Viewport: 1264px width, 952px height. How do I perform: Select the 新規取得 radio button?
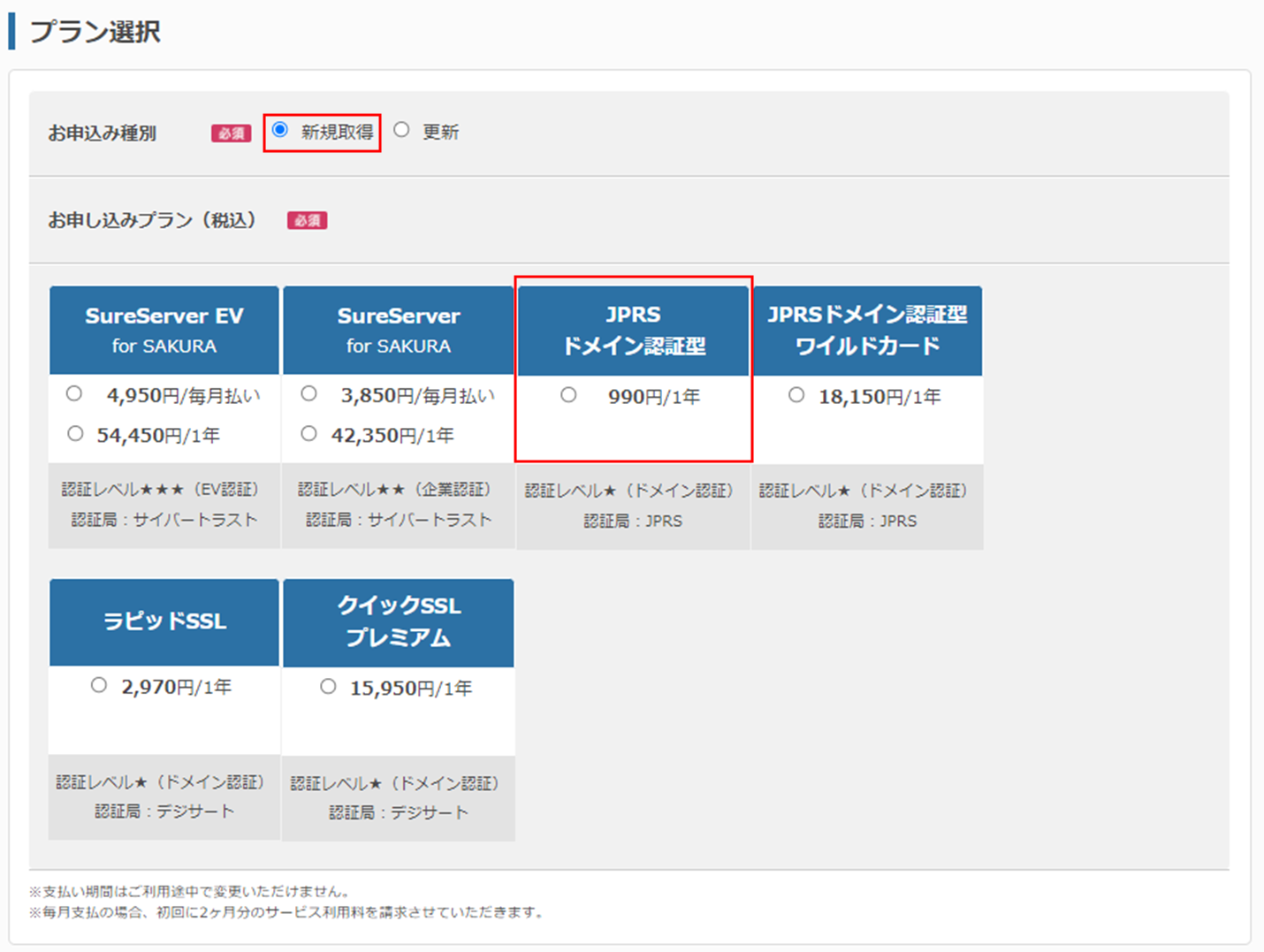point(281,129)
